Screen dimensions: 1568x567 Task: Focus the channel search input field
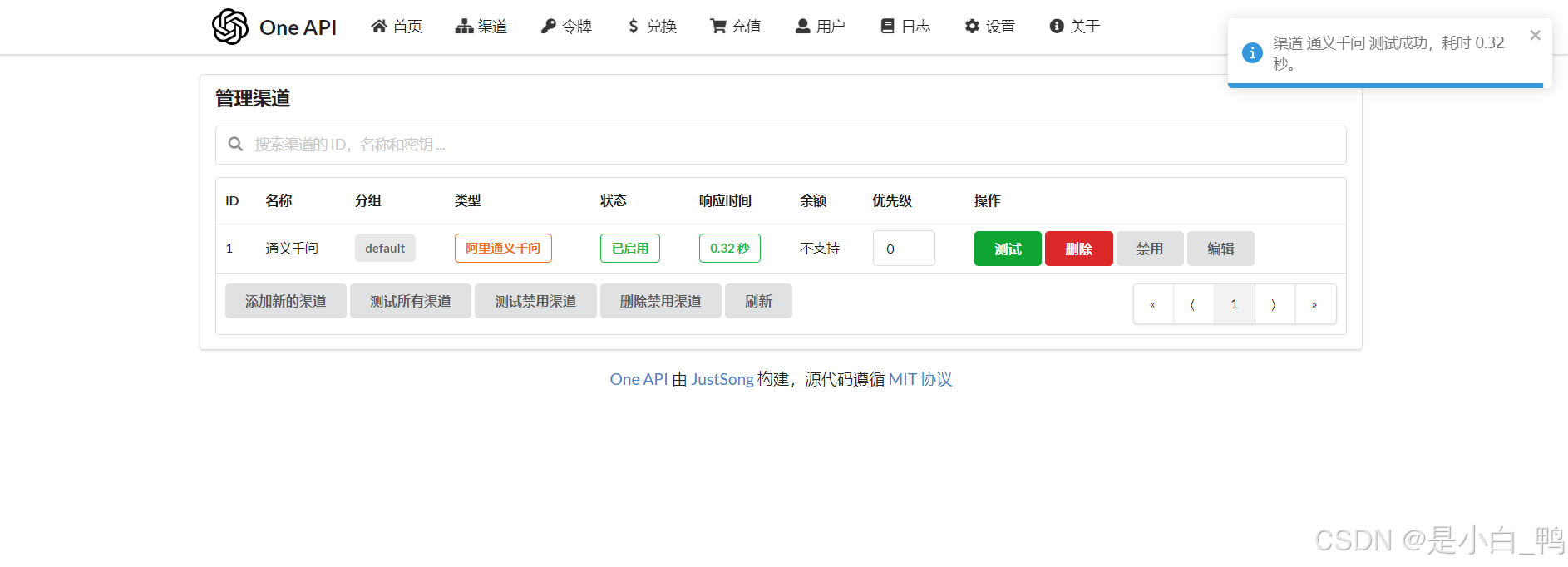(781, 145)
